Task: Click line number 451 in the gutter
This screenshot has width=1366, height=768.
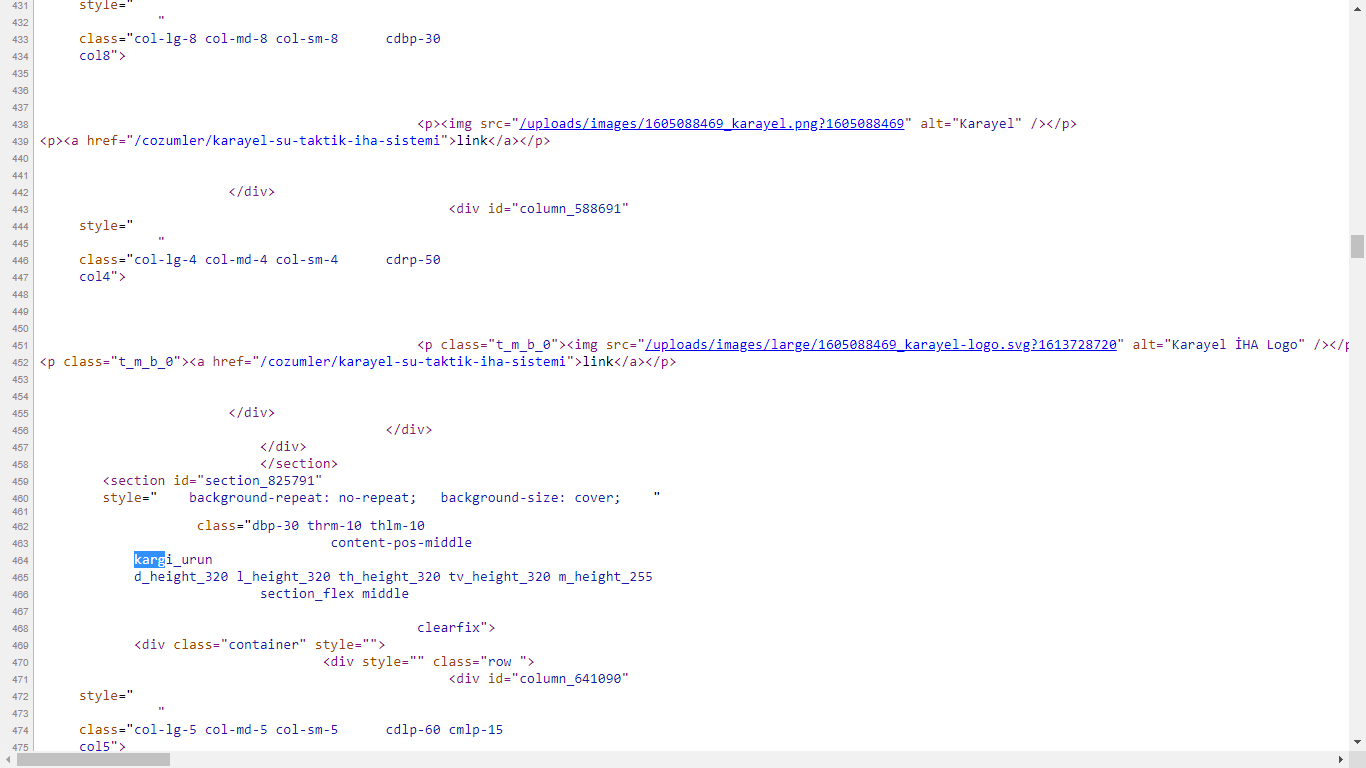Action: 20,345
